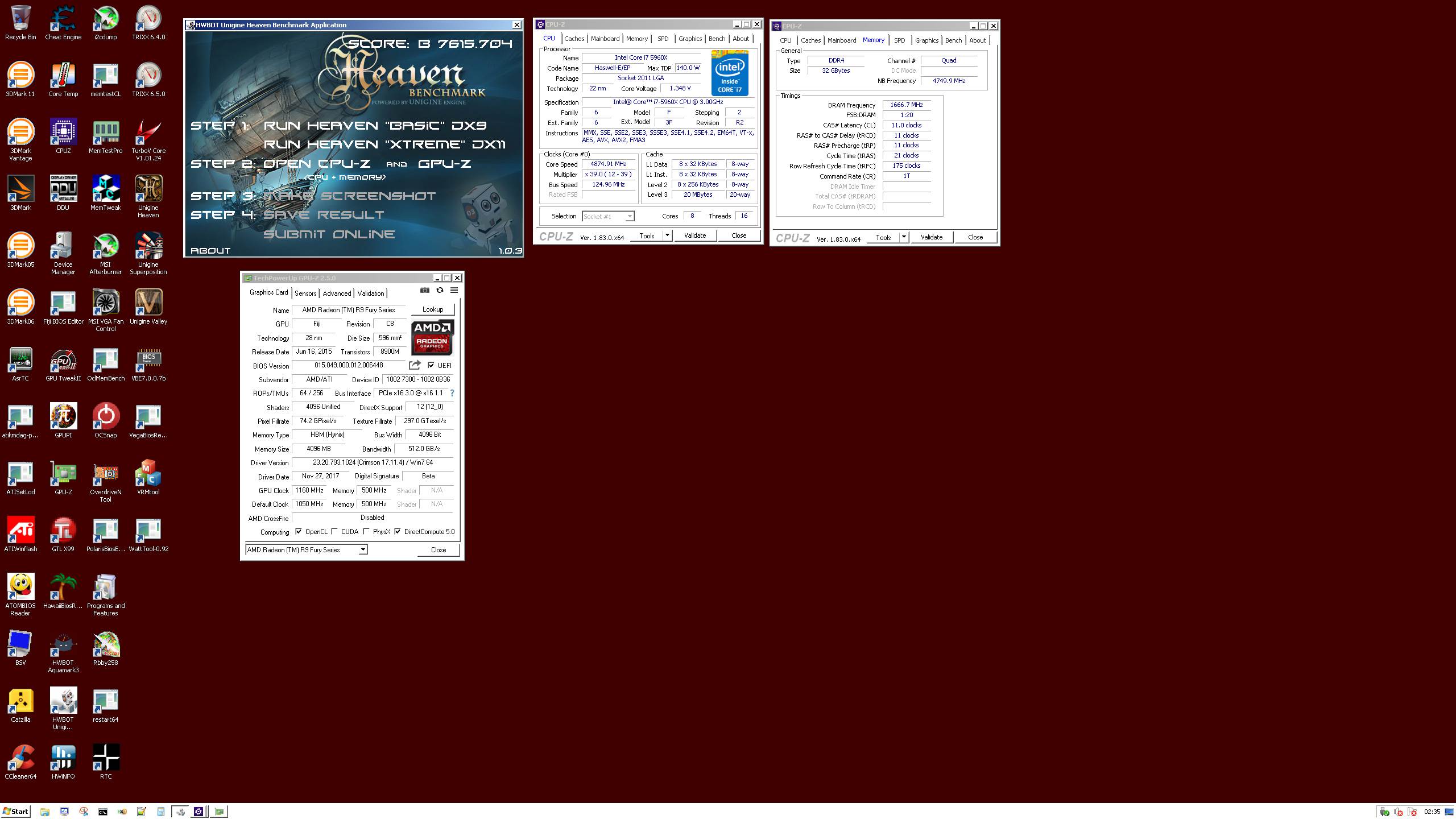
Task: Click the Intel Core i7 5960X name field
Action: 641,57
